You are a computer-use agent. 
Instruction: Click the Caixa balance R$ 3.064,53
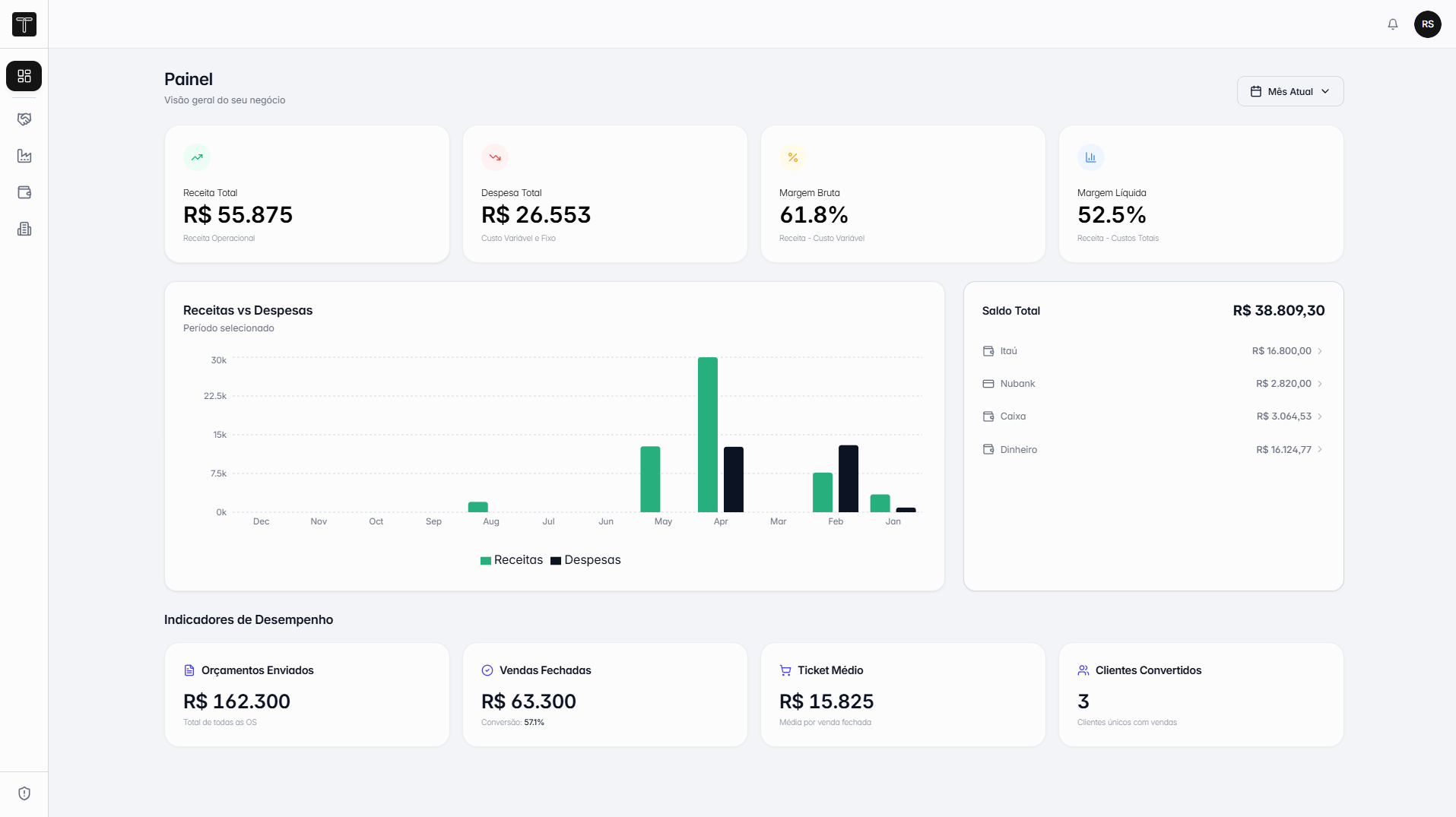[x=1284, y=416]
